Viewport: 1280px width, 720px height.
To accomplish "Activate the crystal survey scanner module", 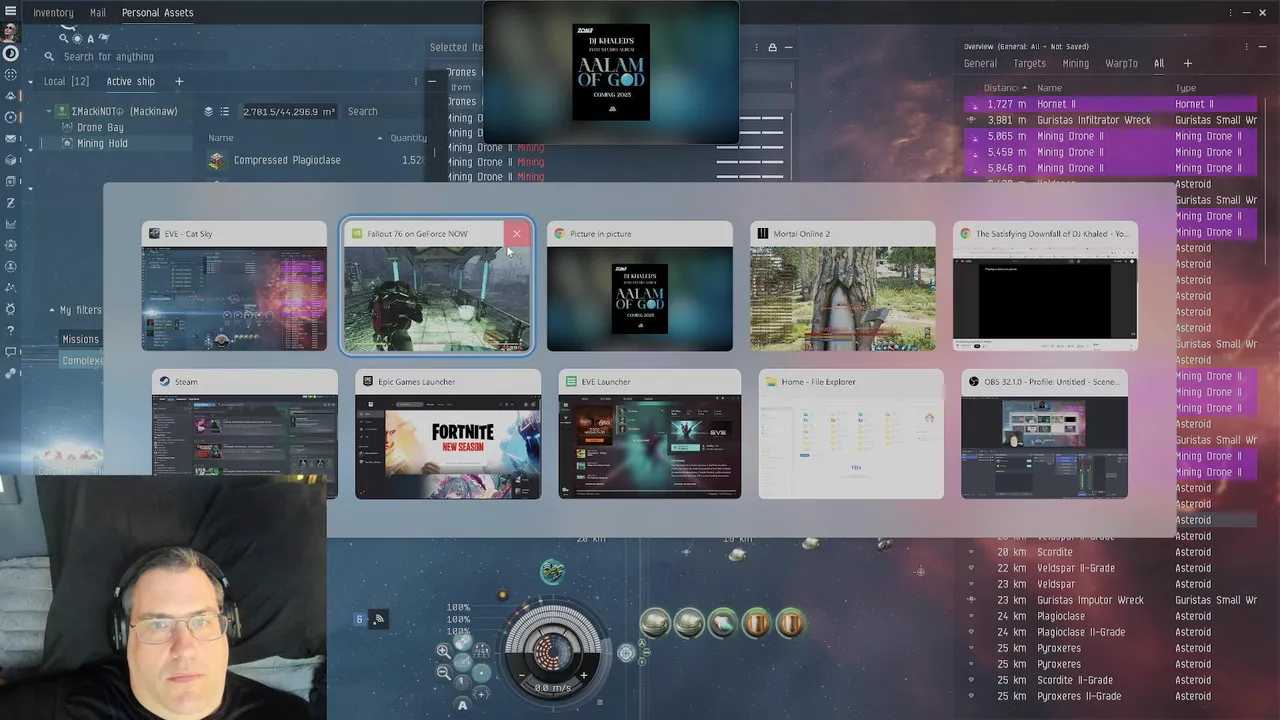I will pos(723,624).
